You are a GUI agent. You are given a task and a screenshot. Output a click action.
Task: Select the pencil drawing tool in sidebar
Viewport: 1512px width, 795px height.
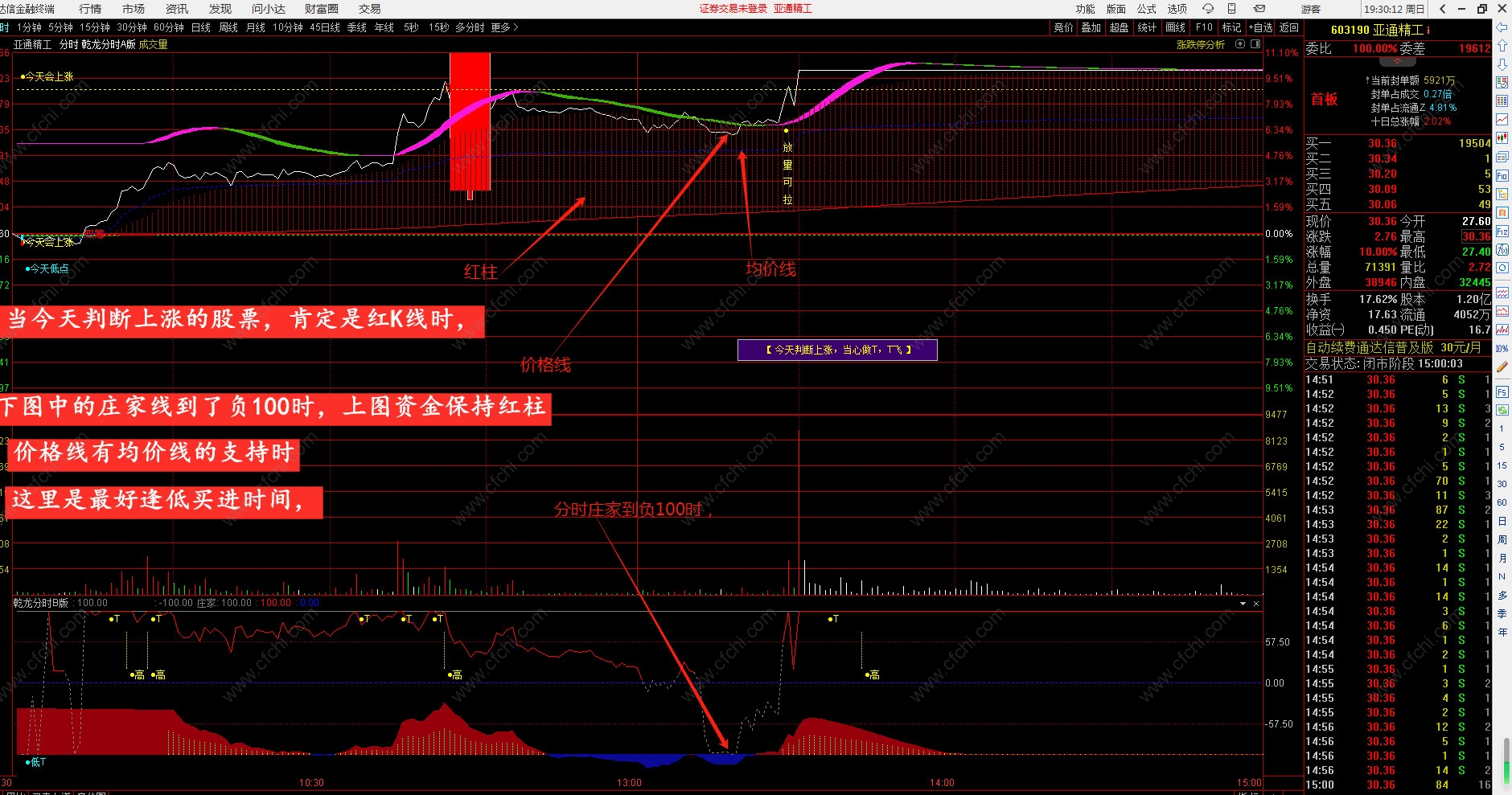point(1502,367)
